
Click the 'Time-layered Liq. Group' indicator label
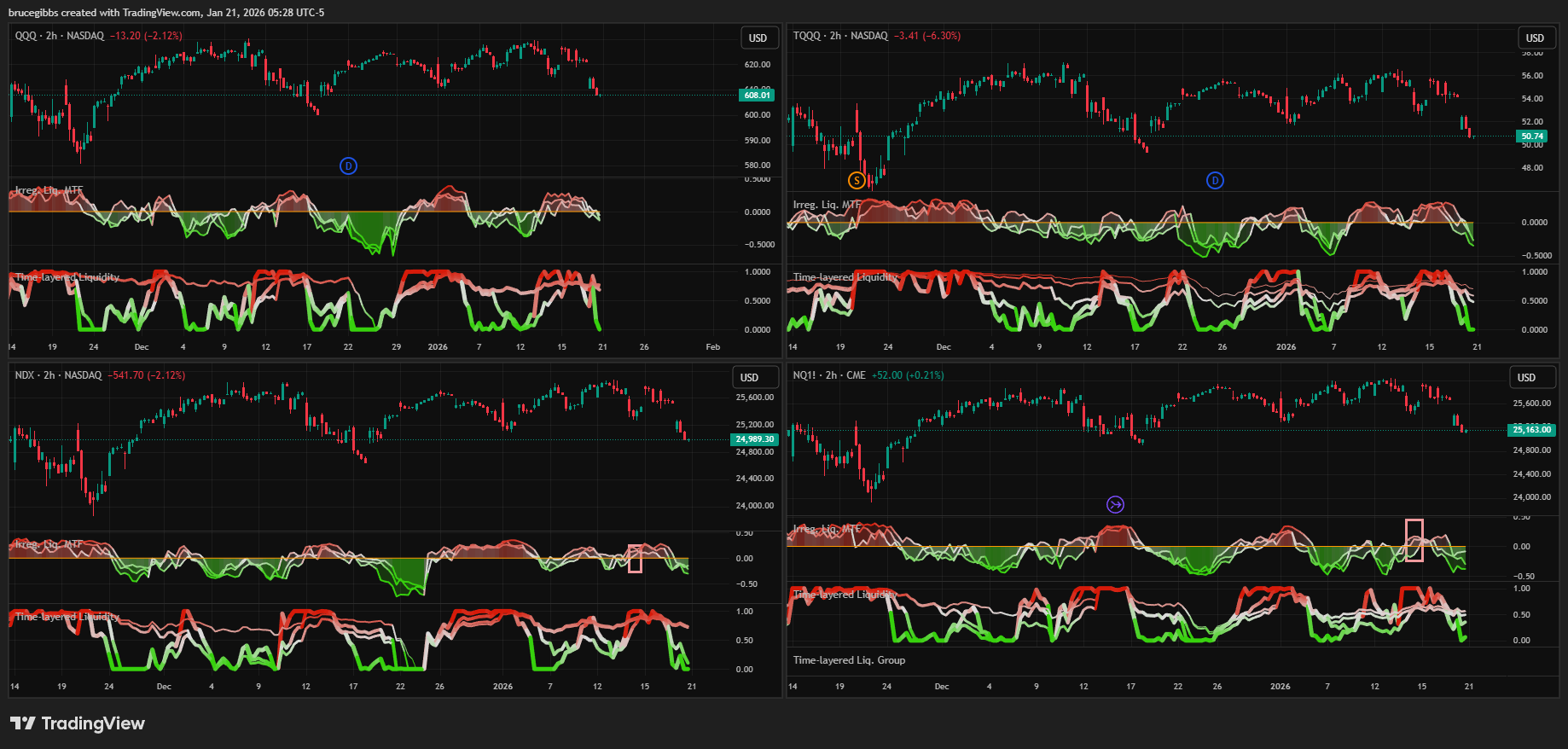(849, 660)
